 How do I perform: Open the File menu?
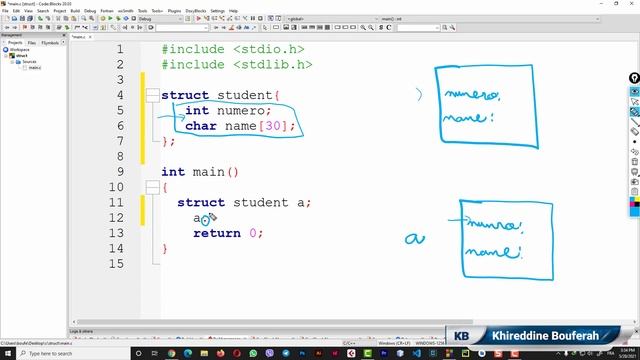(x=5, y=11)
